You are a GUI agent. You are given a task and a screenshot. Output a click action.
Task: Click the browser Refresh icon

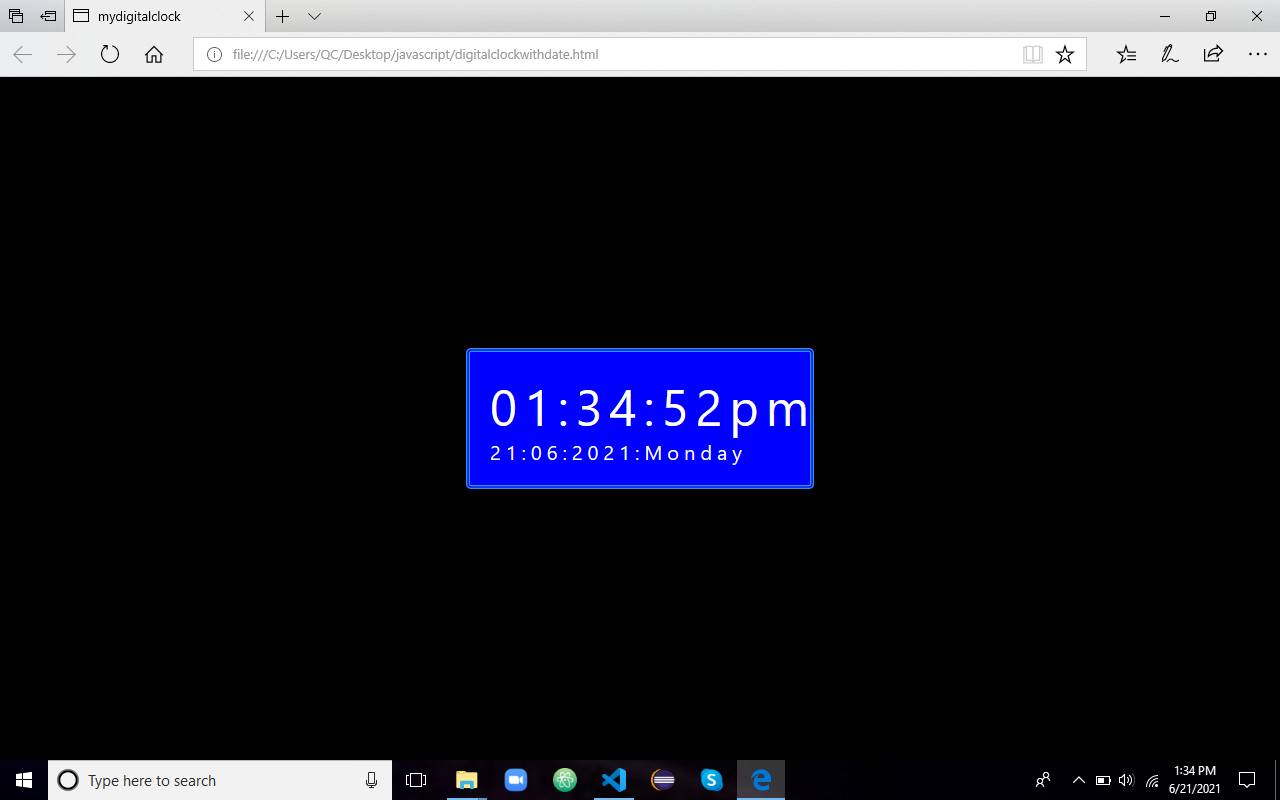click(110, 55)
